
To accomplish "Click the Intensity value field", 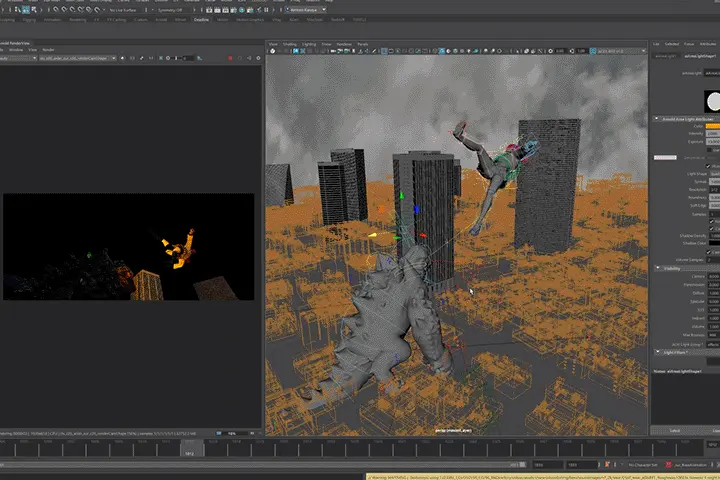I will [713, 134].
